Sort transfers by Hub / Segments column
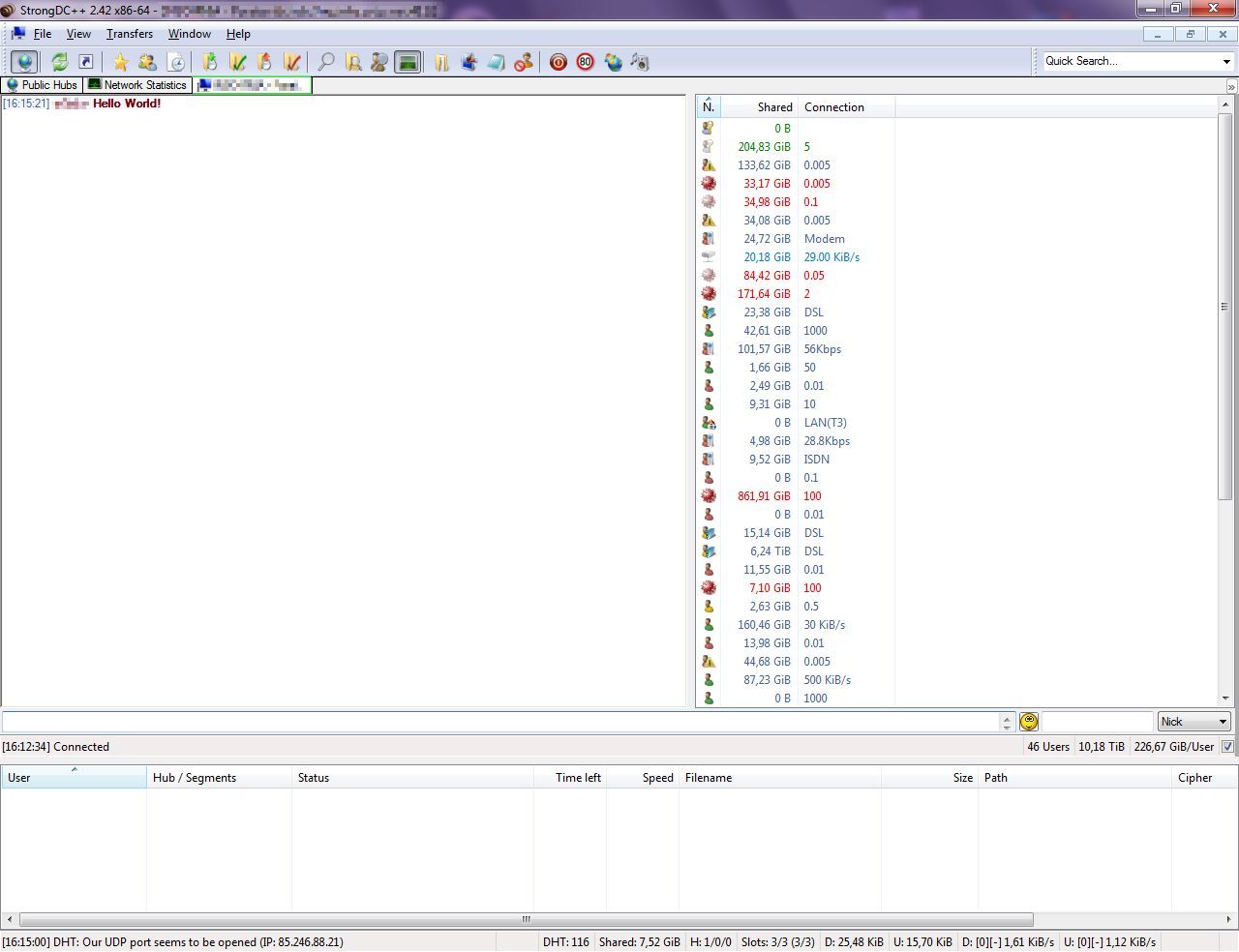Screen dimensions: 1239x952 pos(219,778)
